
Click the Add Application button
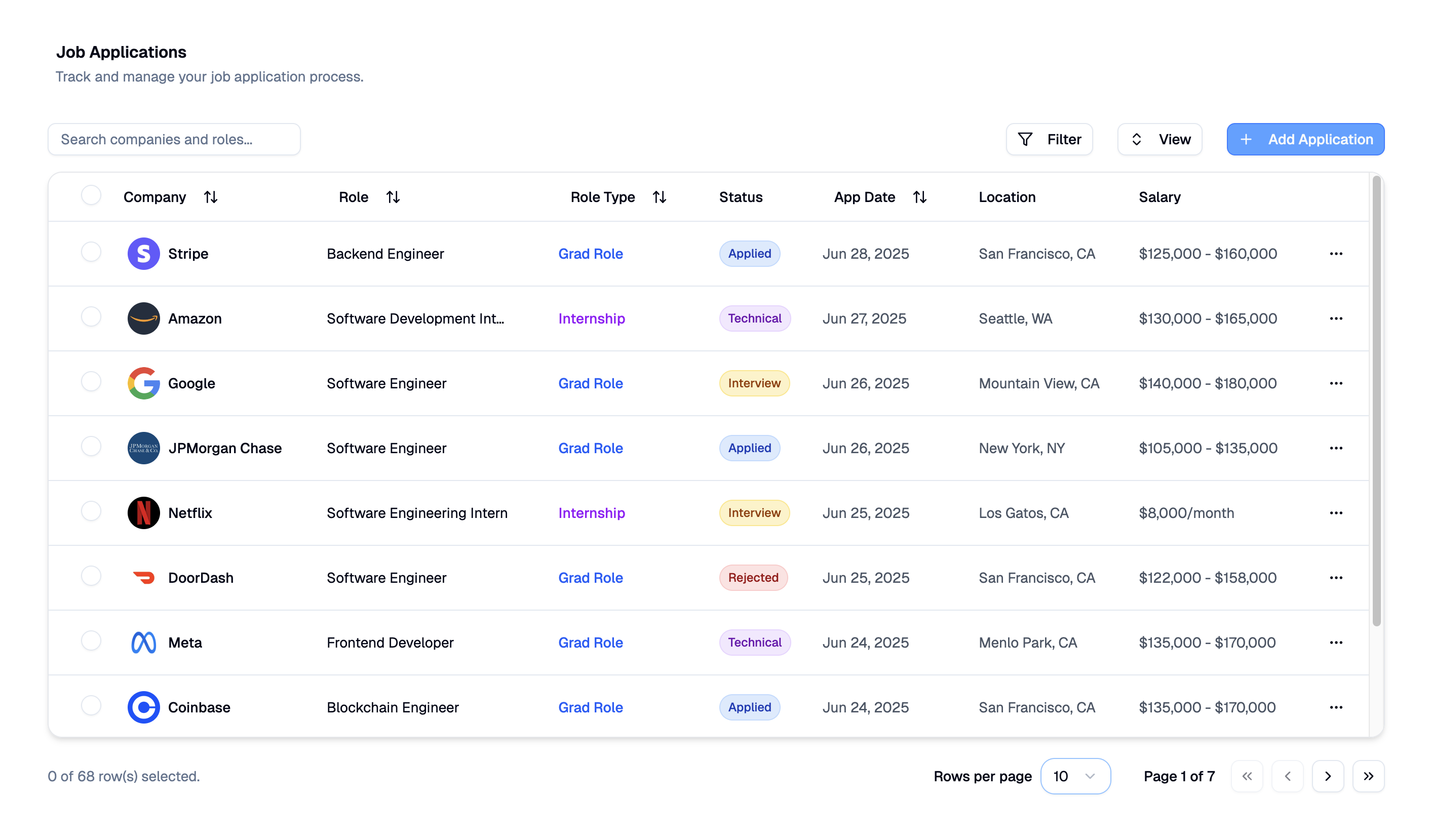point(1305,139)
